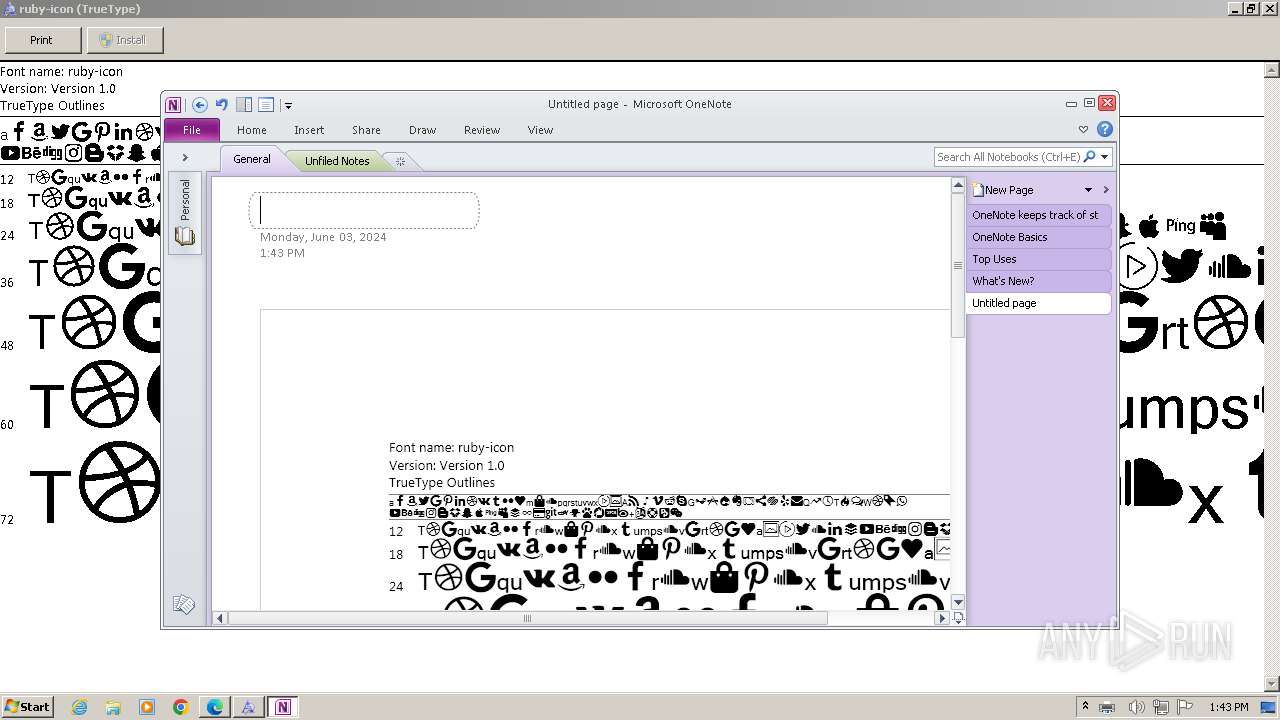Screen dimensions: 1280x720
Task: Click the horizontal scrollbar left arrow in OneNote
Action: (x=221, y=618)
